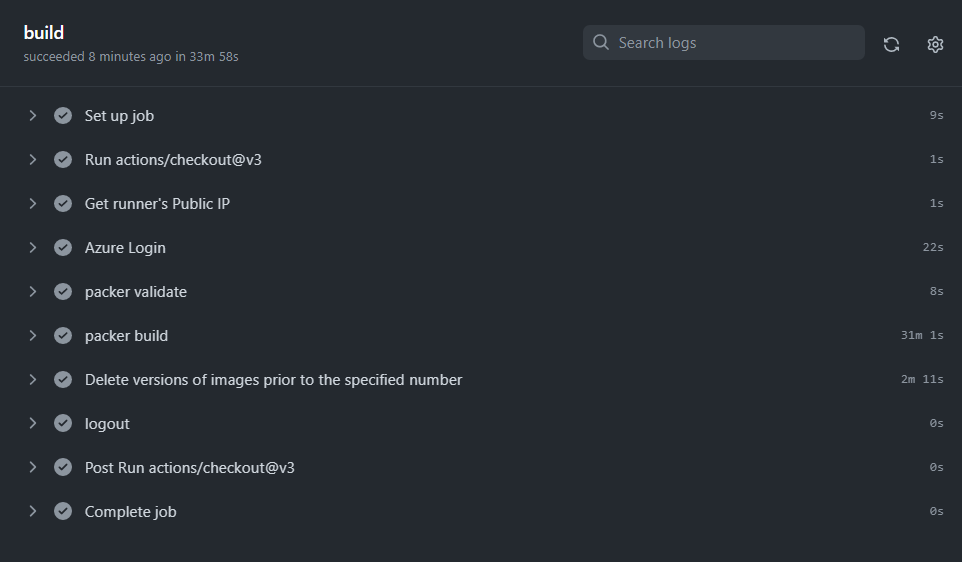The width and height of the screenshot is (962, 562).
Task: Click the search magnifier icon
Action: [601, 43]
